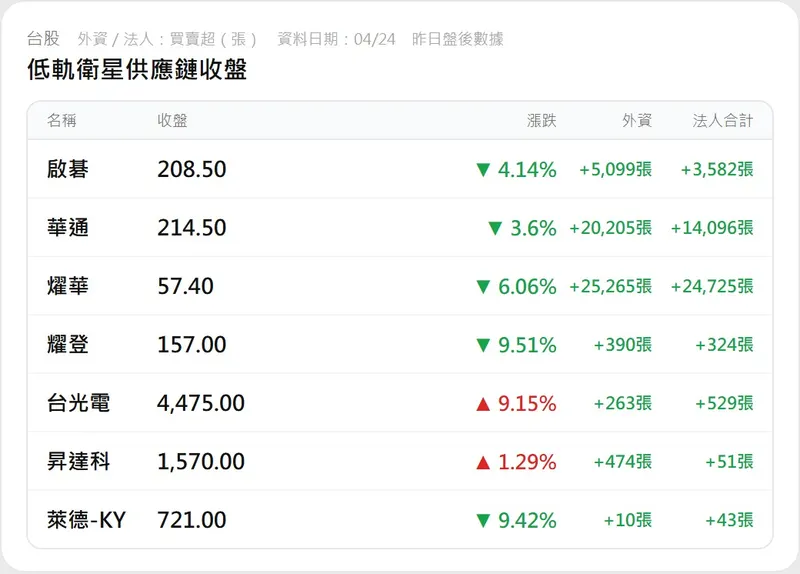Click the red up arrow beside 1.29%

click(x=483, y=463)
